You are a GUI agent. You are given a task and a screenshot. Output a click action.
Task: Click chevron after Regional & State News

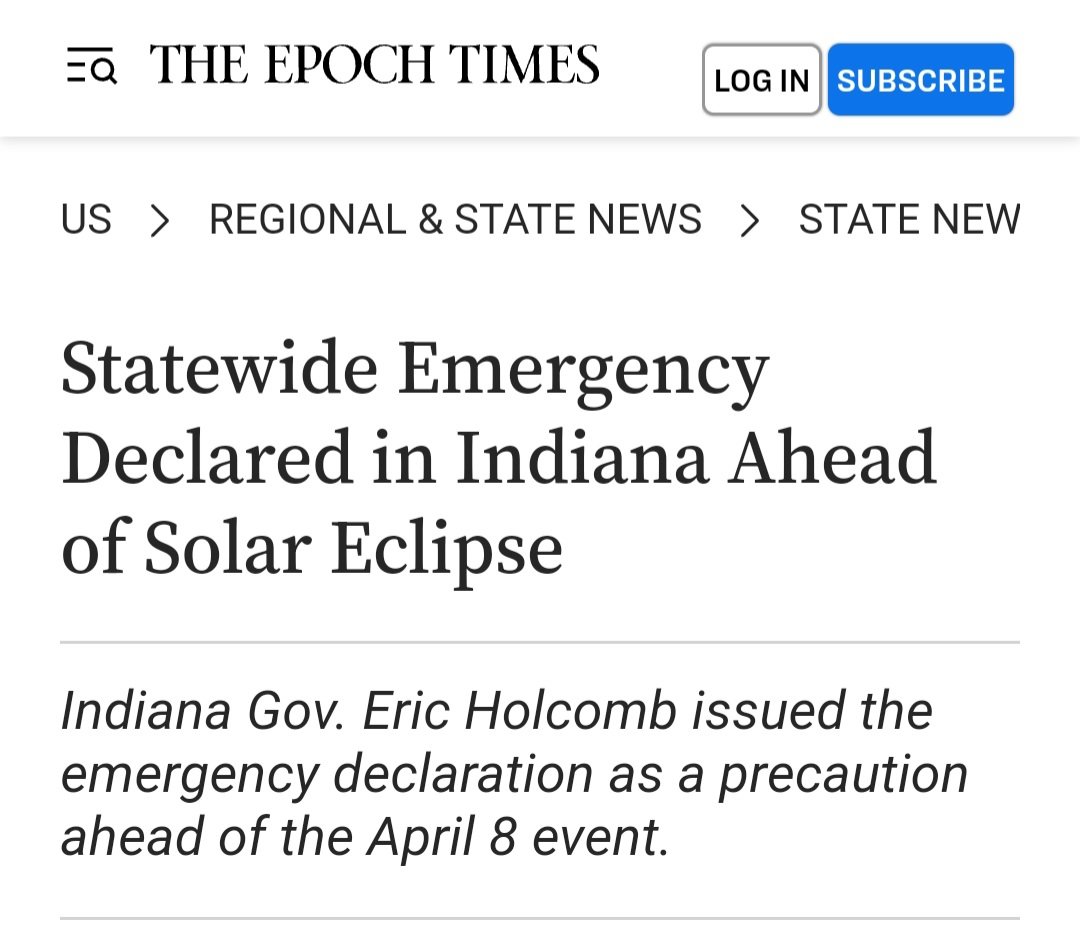750,220
